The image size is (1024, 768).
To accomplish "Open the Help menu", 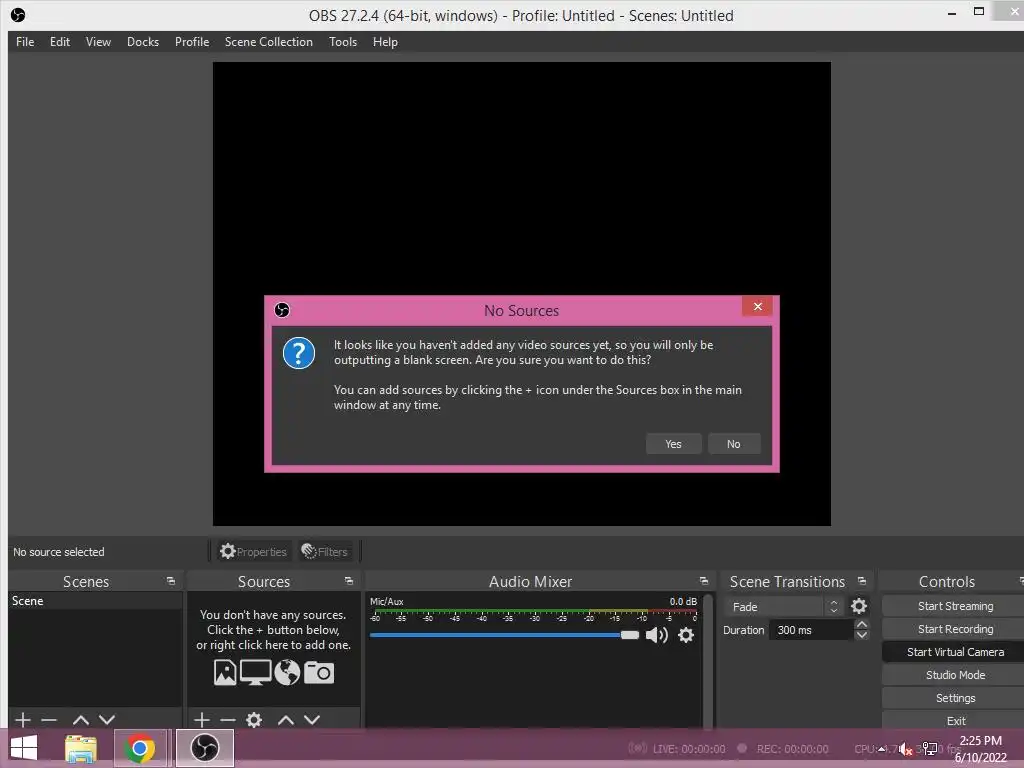I will [385, 42].
